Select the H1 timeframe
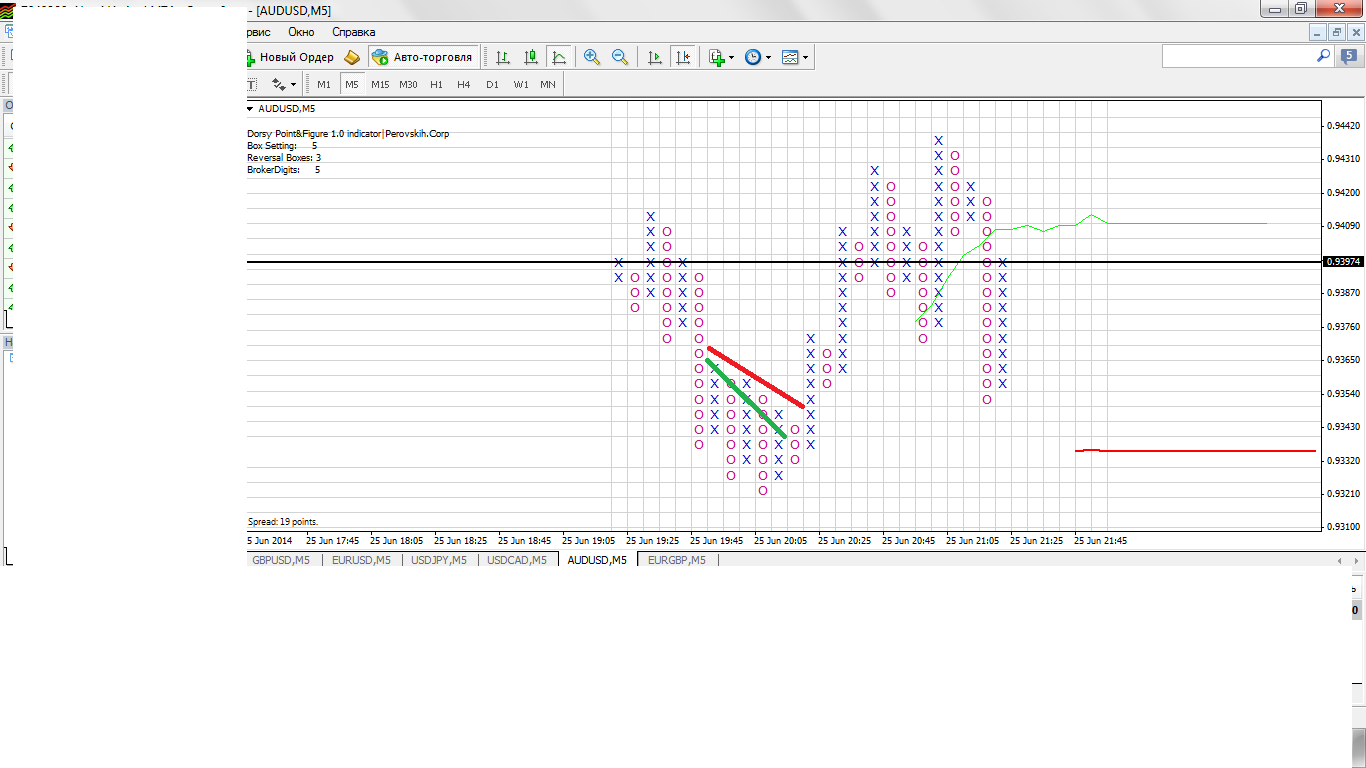This screenshot has height=768, width=1366. tap(436, 84)
